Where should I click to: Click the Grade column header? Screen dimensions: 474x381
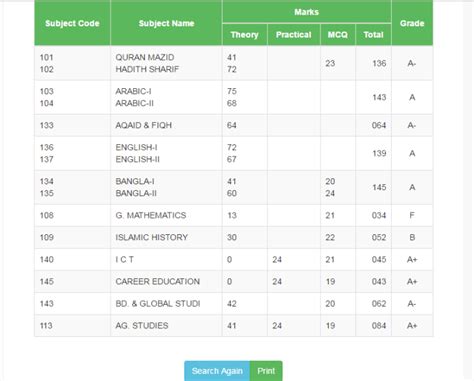pyautogui.click(x=412, y=23)
